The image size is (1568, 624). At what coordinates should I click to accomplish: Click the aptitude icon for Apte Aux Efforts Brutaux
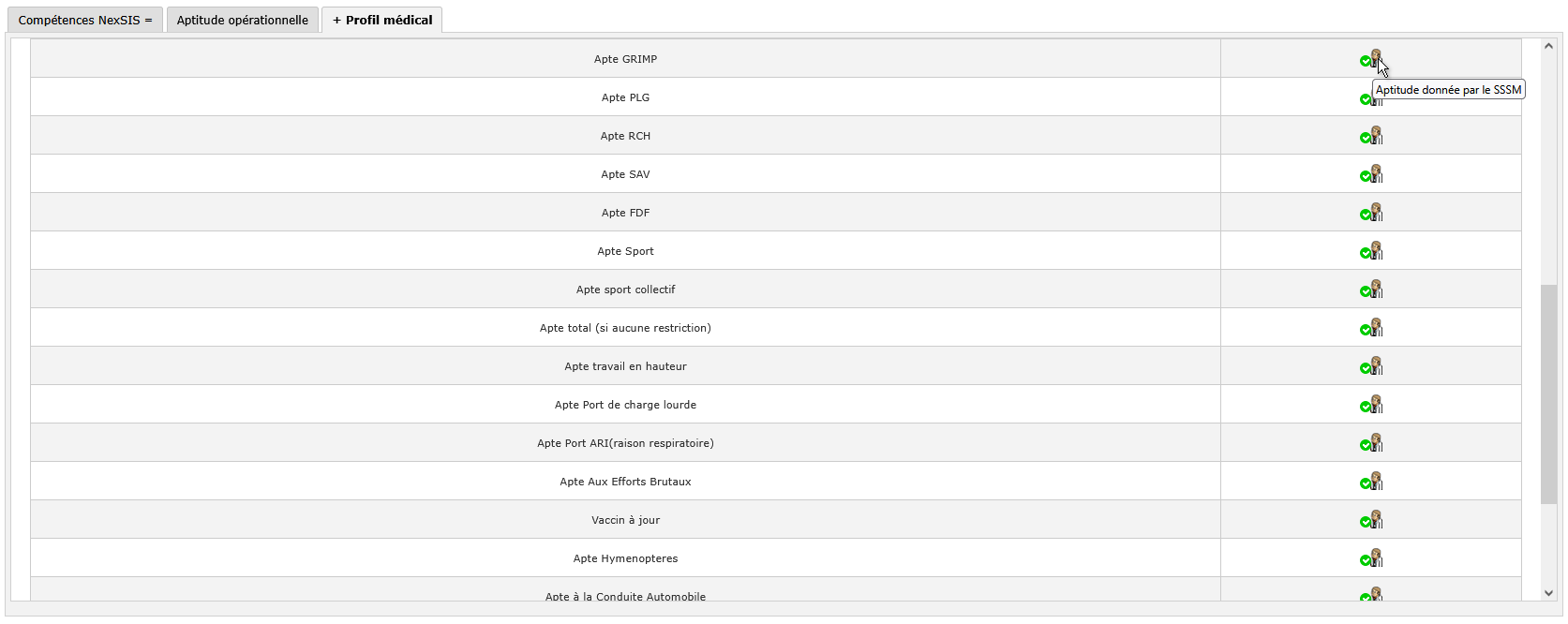tap(1371, 482)
